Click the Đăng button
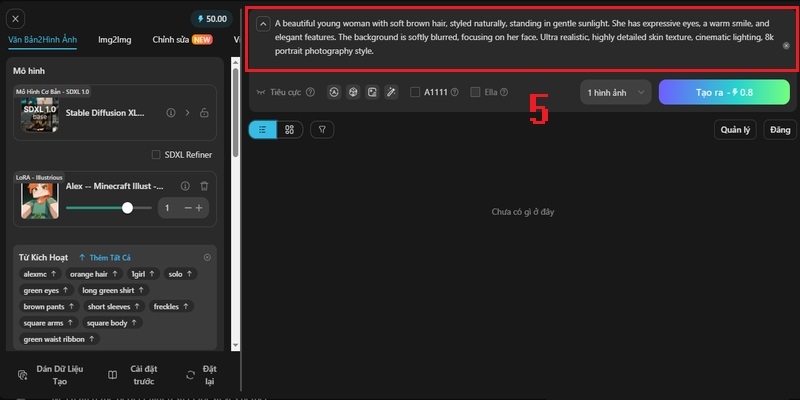 pyautogui.click(x=780, y=130)
